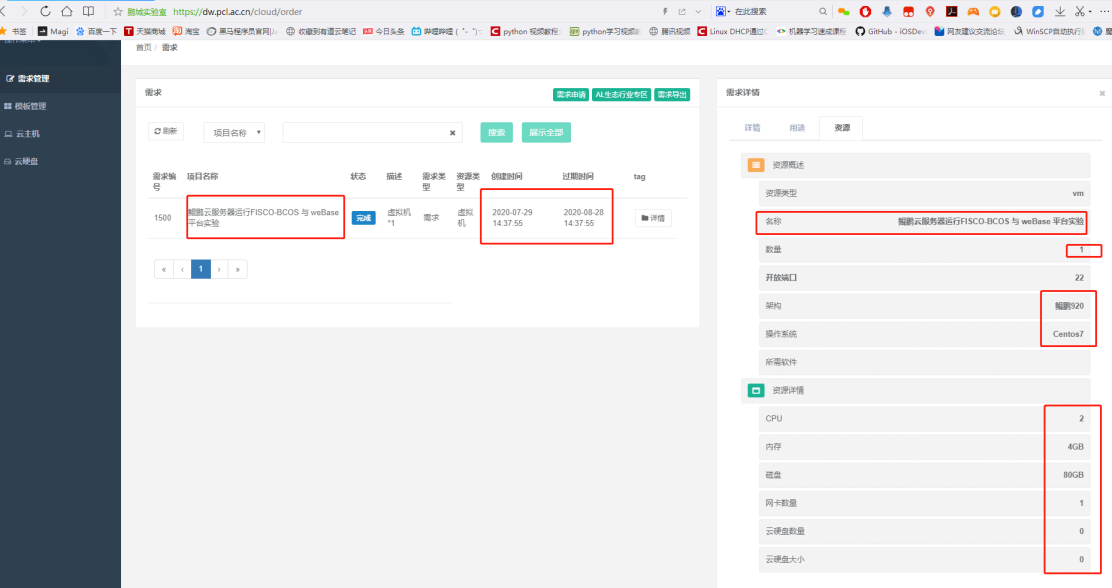This screenshot has height=588, width=1112.
Task: Open the orange game controller extension
Action: click(x=973, y=11)
